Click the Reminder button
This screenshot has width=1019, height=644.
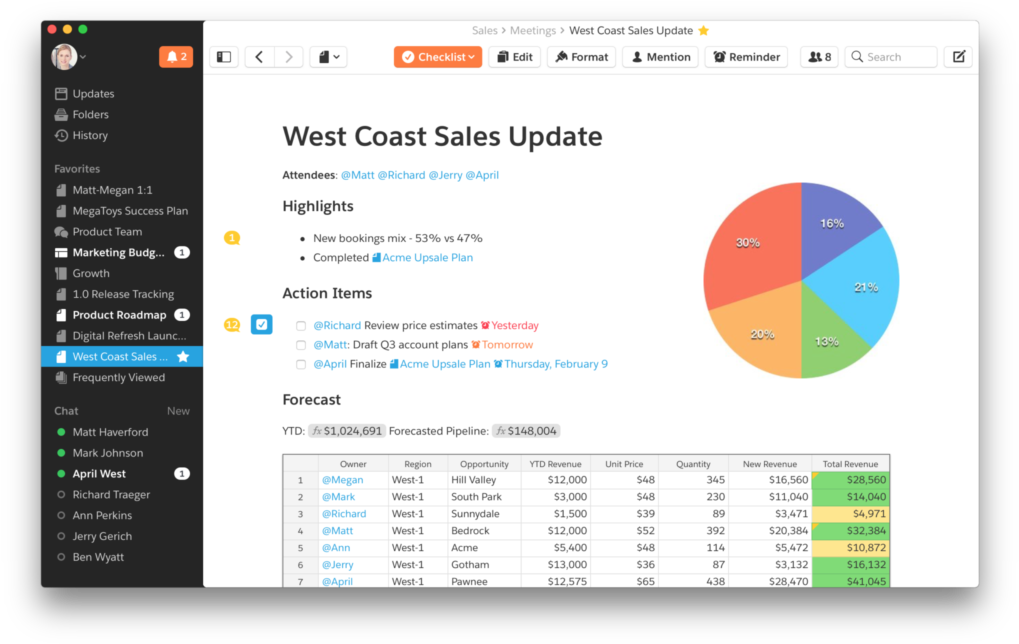[746, 57]
